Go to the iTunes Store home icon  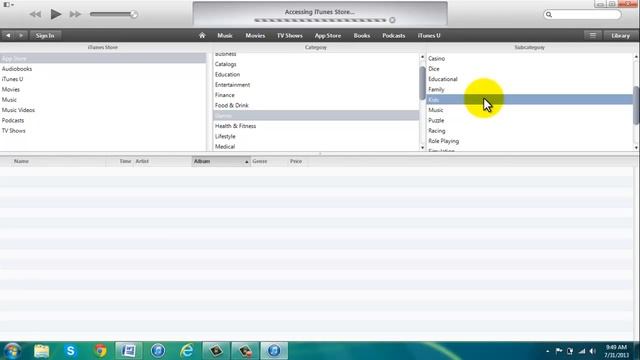(202, 36)
